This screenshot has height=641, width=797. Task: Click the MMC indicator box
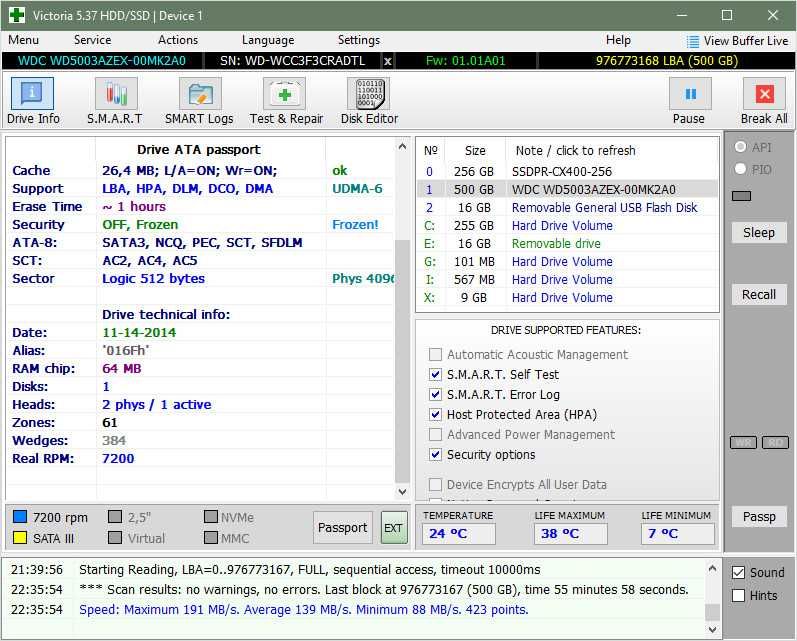pyautogui.click(x=210, y=538)
